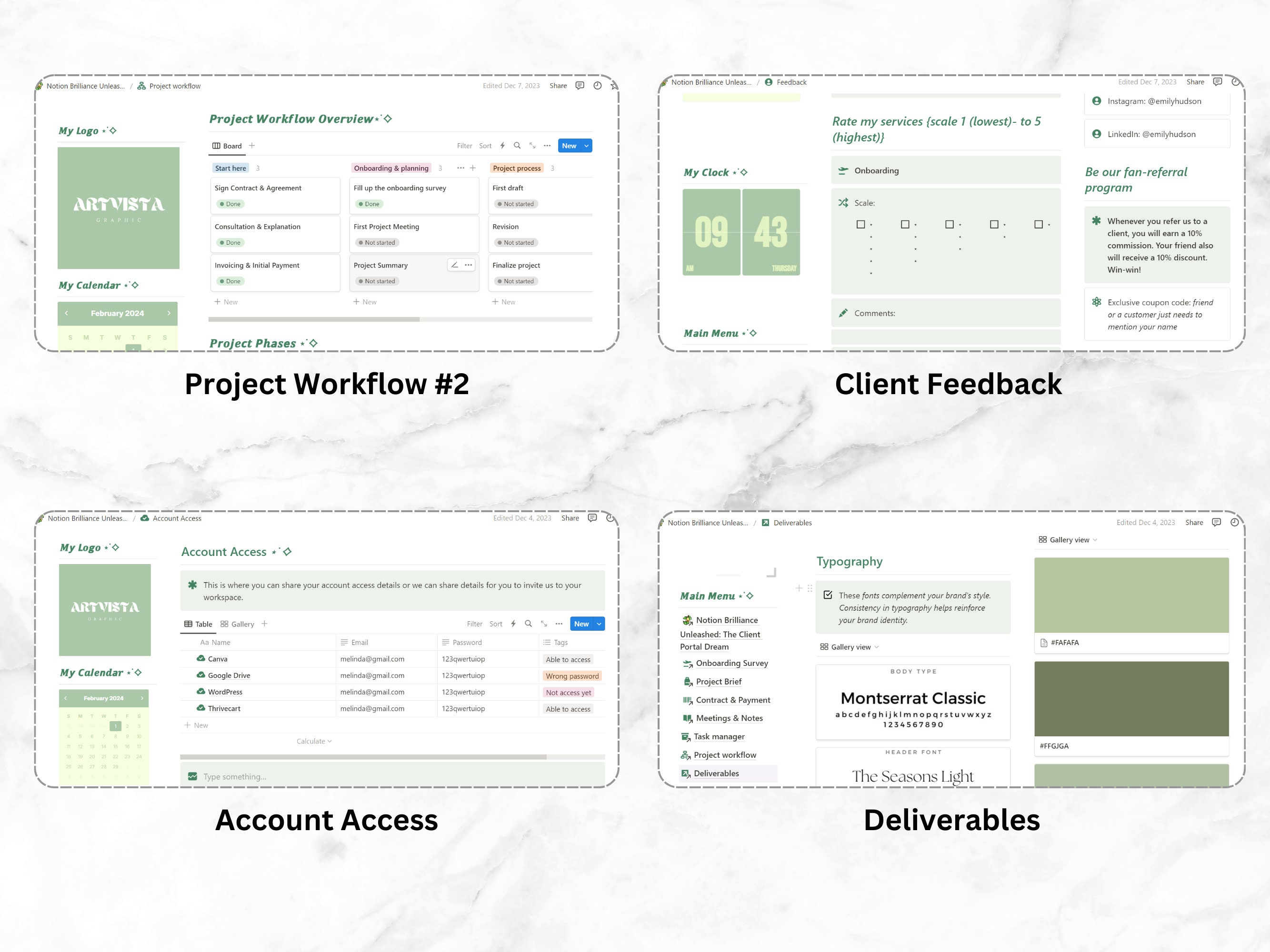Open comments via the speech bubble icon

pos(580,85)
